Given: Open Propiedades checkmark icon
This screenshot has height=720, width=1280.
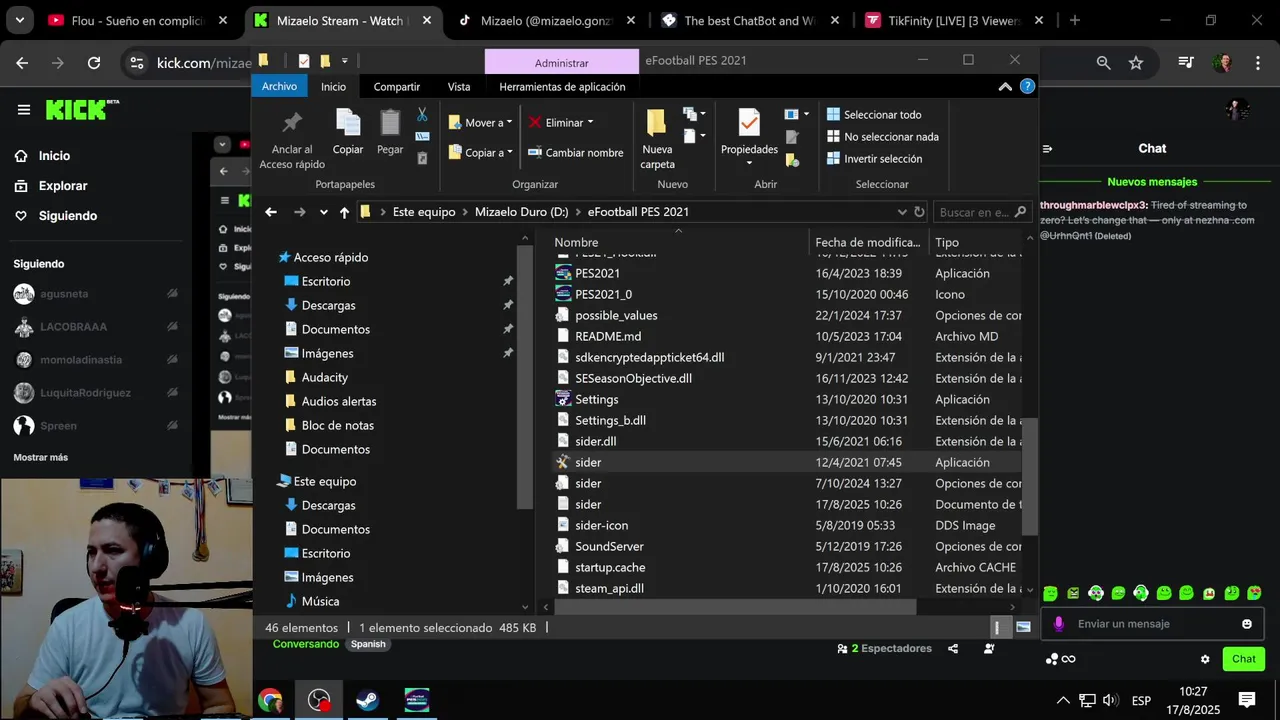Looking at the screenshot, I should click(749, 123).
